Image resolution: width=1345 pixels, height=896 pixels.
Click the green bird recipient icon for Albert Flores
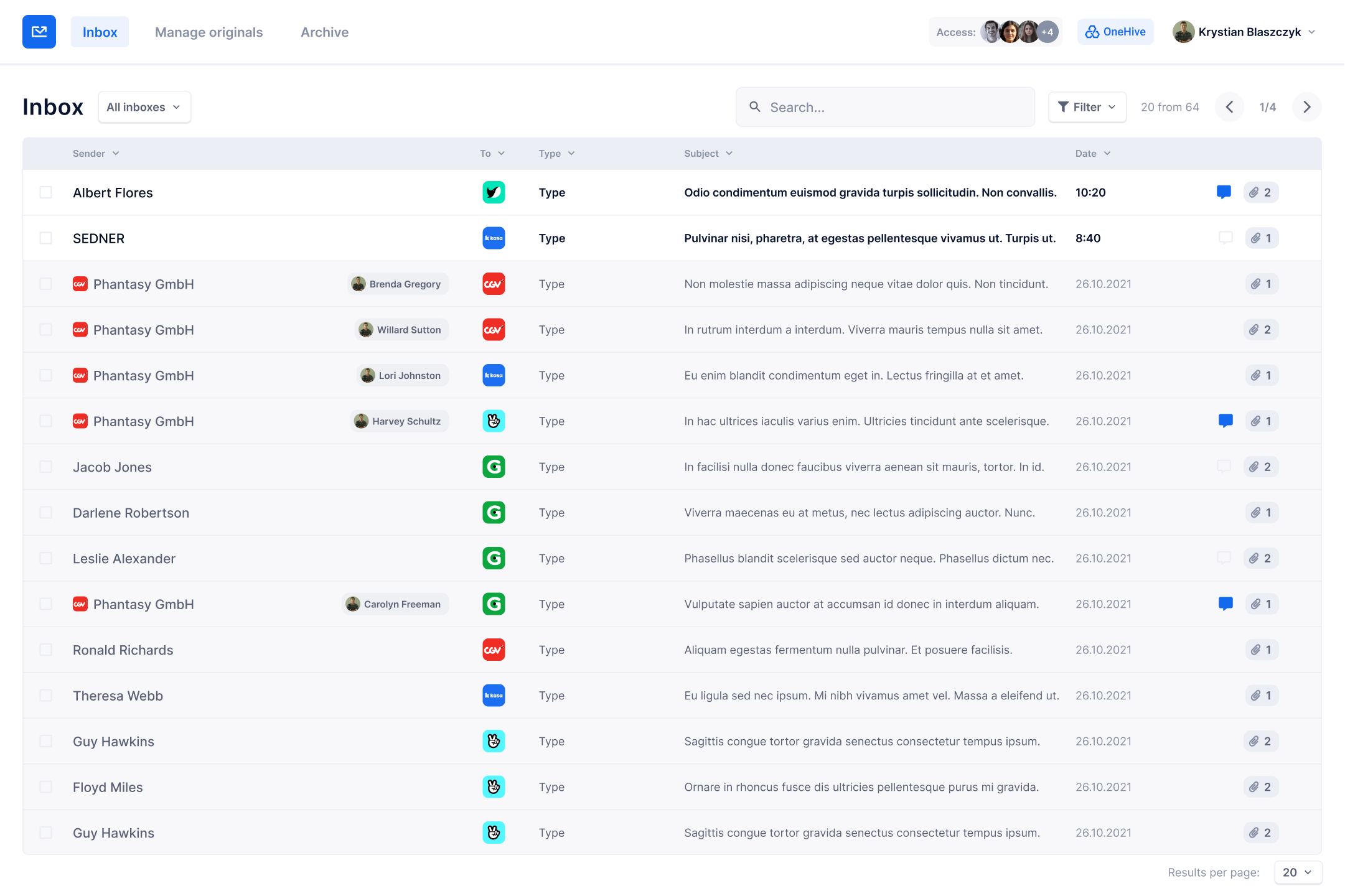click(x=494, y=192)
